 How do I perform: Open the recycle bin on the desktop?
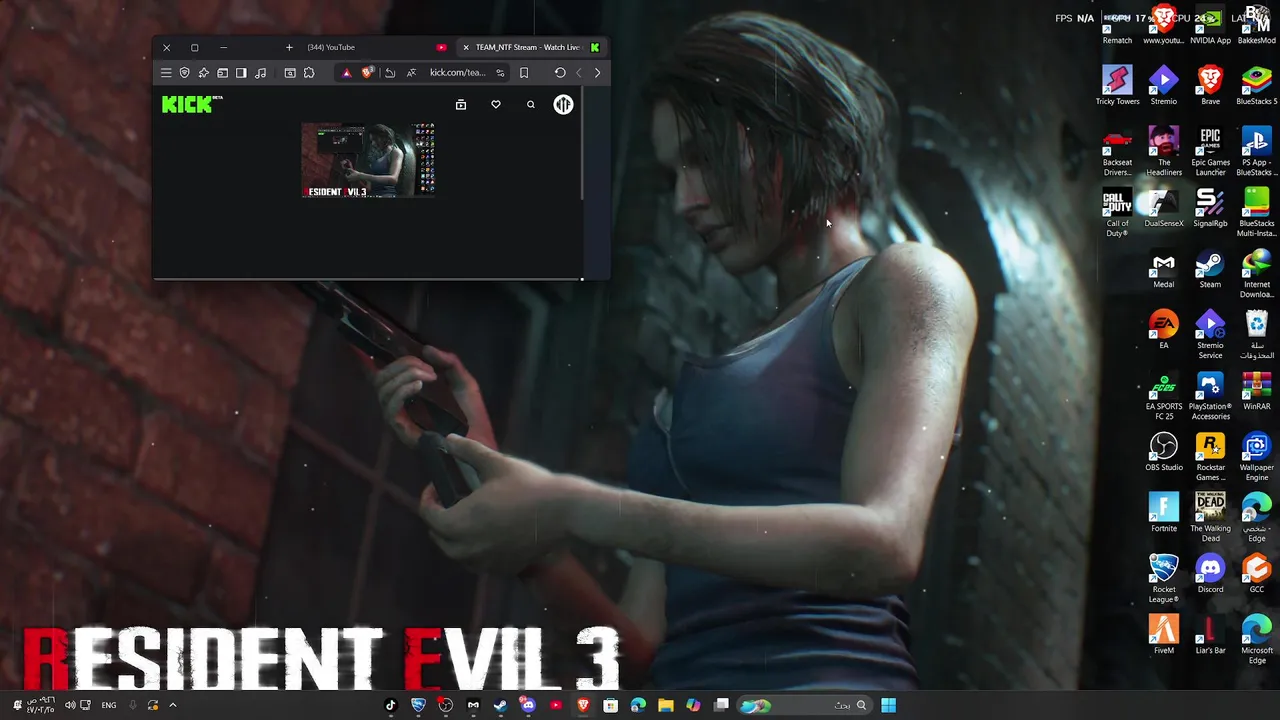coord(1257,336)
